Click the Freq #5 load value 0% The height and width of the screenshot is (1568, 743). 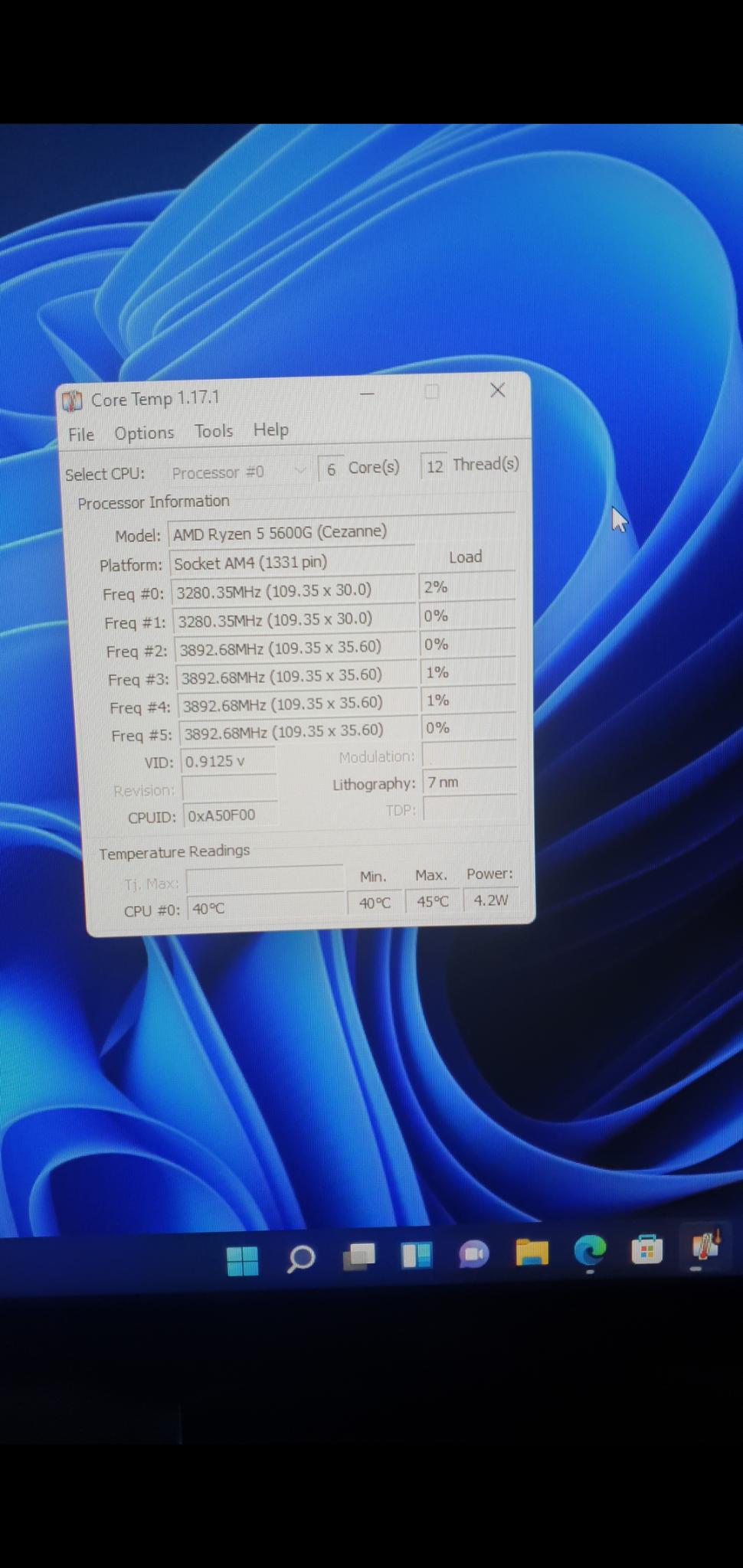tap(468, 728)
